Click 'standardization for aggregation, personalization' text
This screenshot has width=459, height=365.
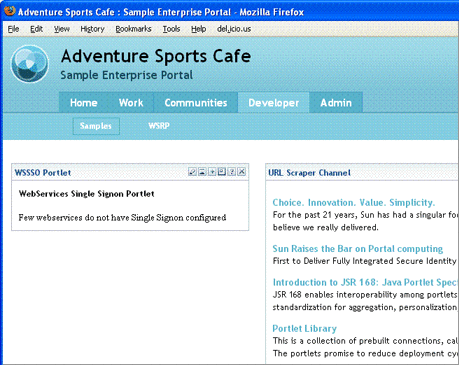click(365, 307)
